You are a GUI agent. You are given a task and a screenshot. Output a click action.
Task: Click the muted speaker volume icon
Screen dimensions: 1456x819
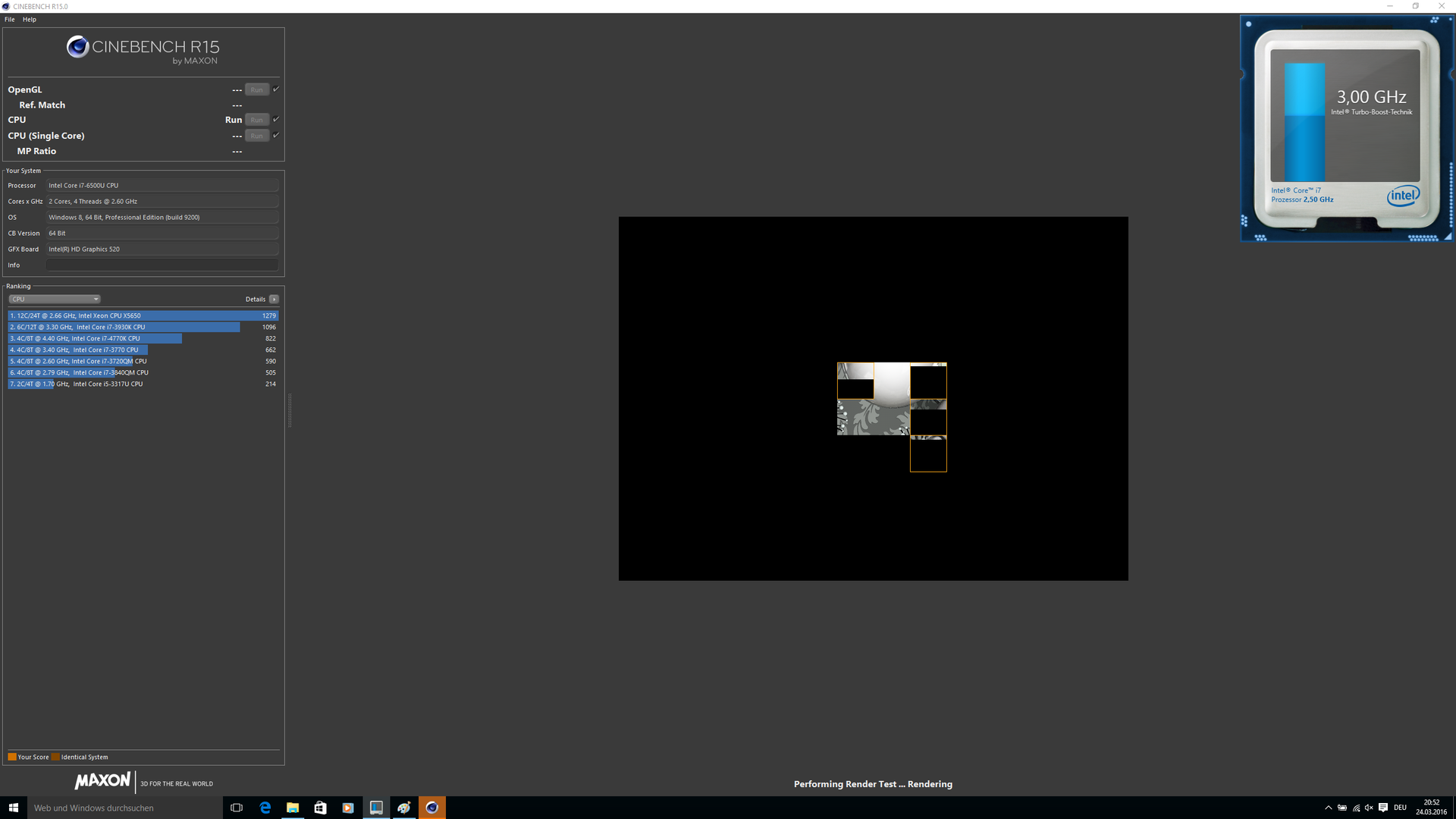[1369, 808]
